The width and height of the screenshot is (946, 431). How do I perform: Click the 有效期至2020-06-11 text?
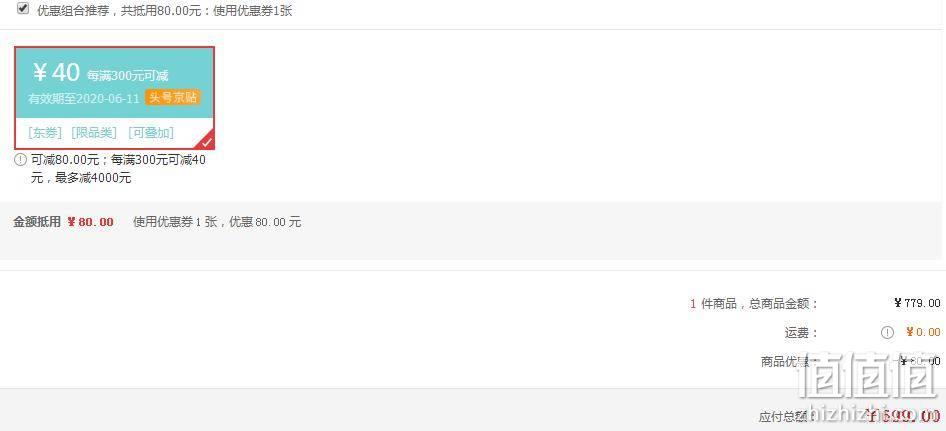click(x=84, y=98)
